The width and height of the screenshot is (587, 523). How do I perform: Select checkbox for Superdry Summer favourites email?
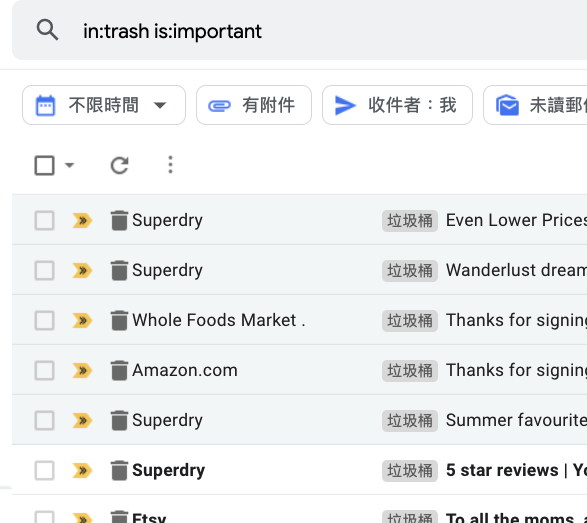[45, 420]
